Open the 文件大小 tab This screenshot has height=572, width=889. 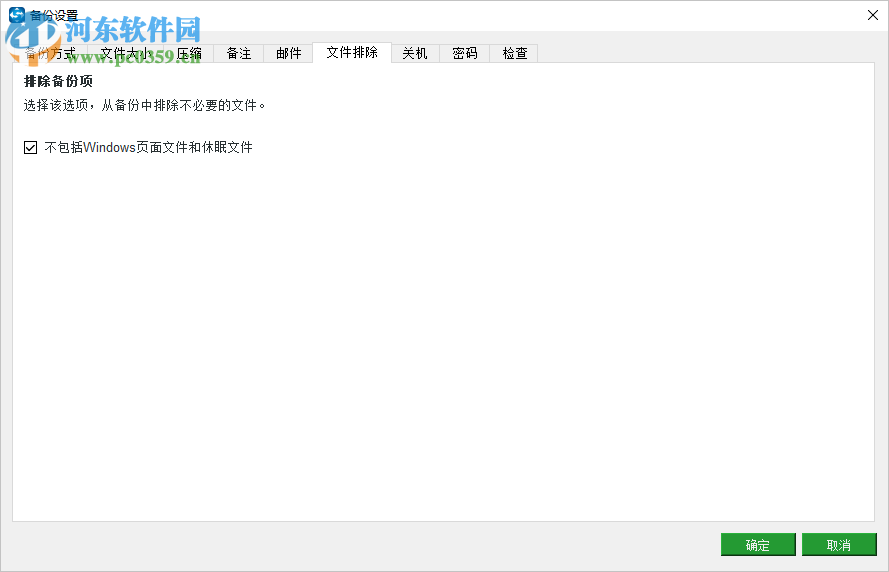[x=126, y=53]
